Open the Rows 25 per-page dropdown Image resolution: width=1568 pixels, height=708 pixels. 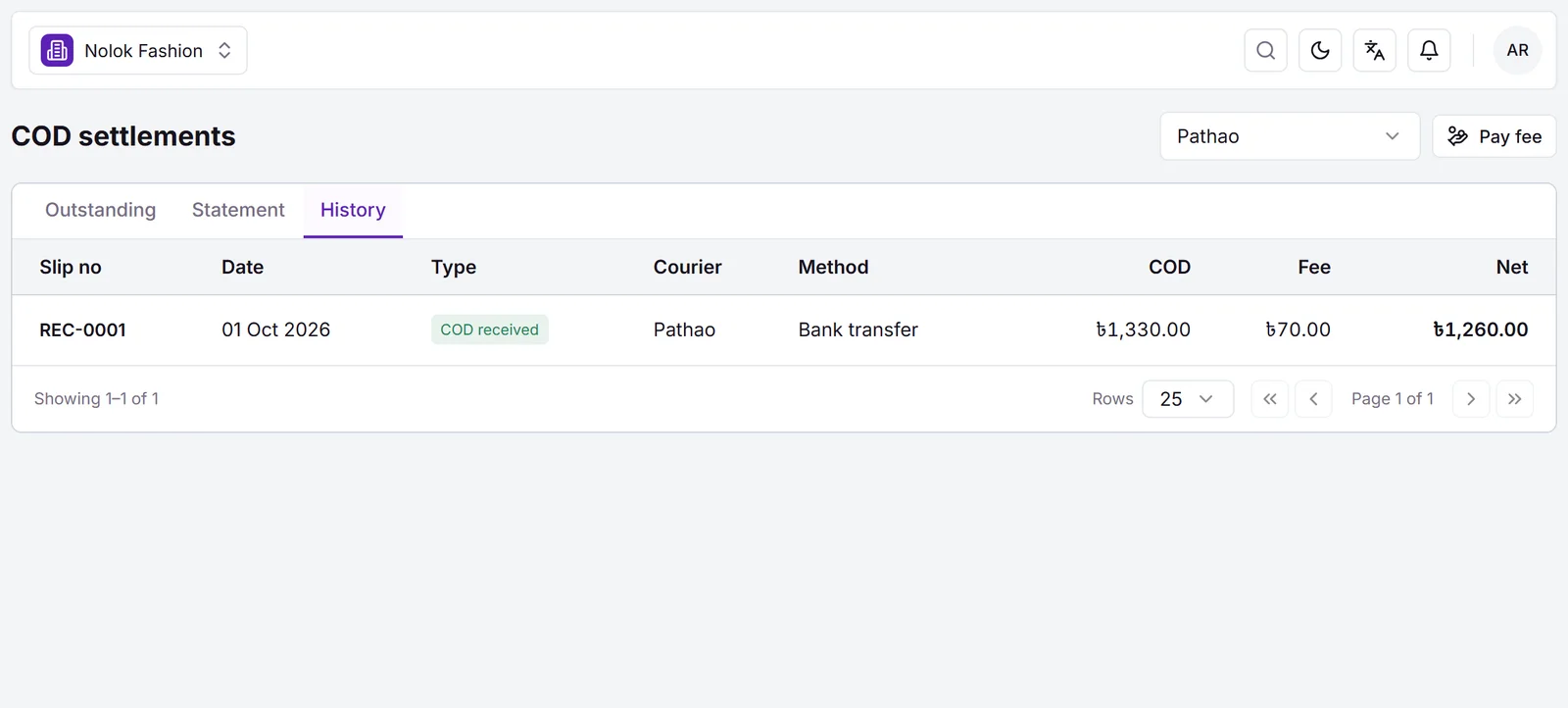tap(1187, 399)
